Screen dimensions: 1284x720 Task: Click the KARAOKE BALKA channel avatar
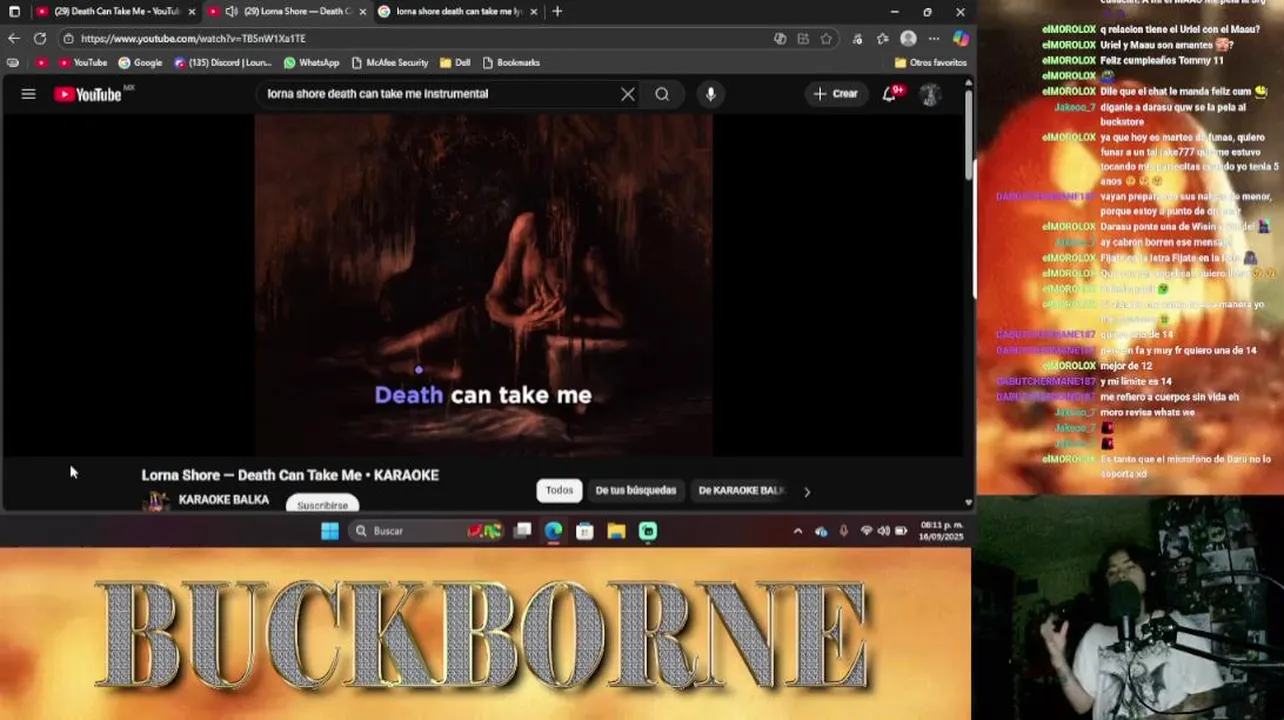156,501
